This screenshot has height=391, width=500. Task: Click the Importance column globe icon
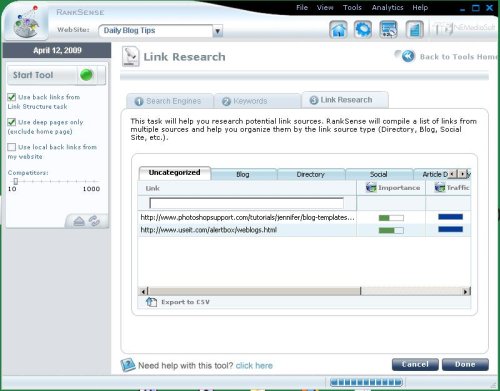click(371, 187)
